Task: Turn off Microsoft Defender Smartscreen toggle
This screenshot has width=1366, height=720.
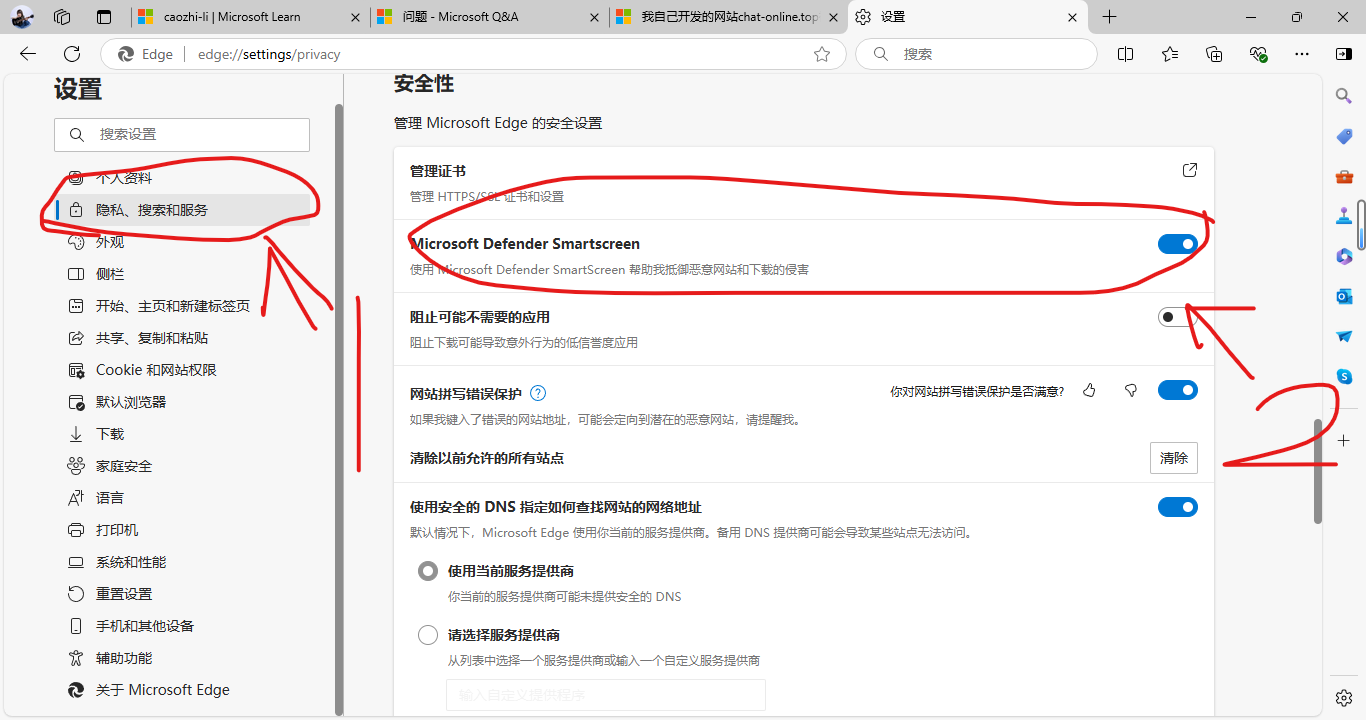Action: (x=1178, y=244)
